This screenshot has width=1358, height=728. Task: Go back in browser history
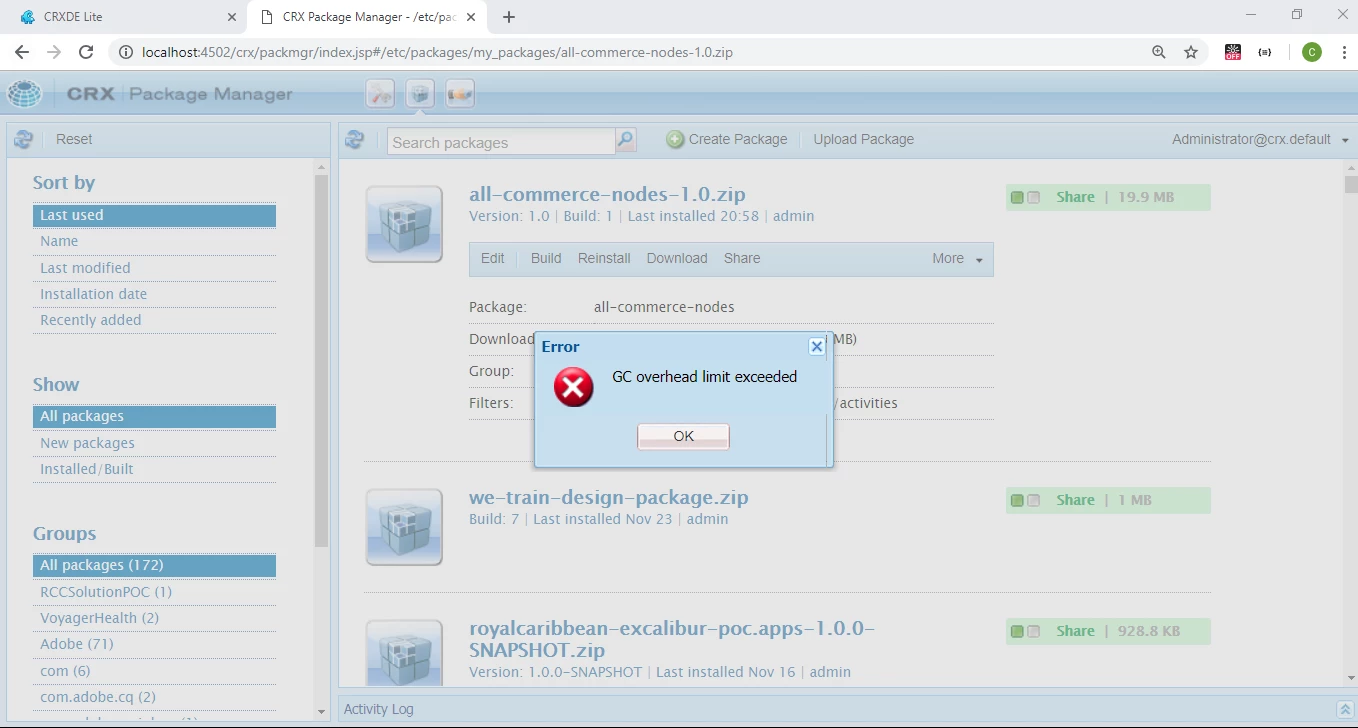[22, 52]
